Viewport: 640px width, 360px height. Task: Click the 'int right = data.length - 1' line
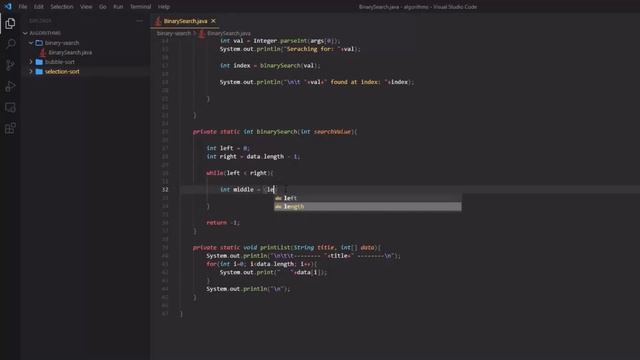253,157
